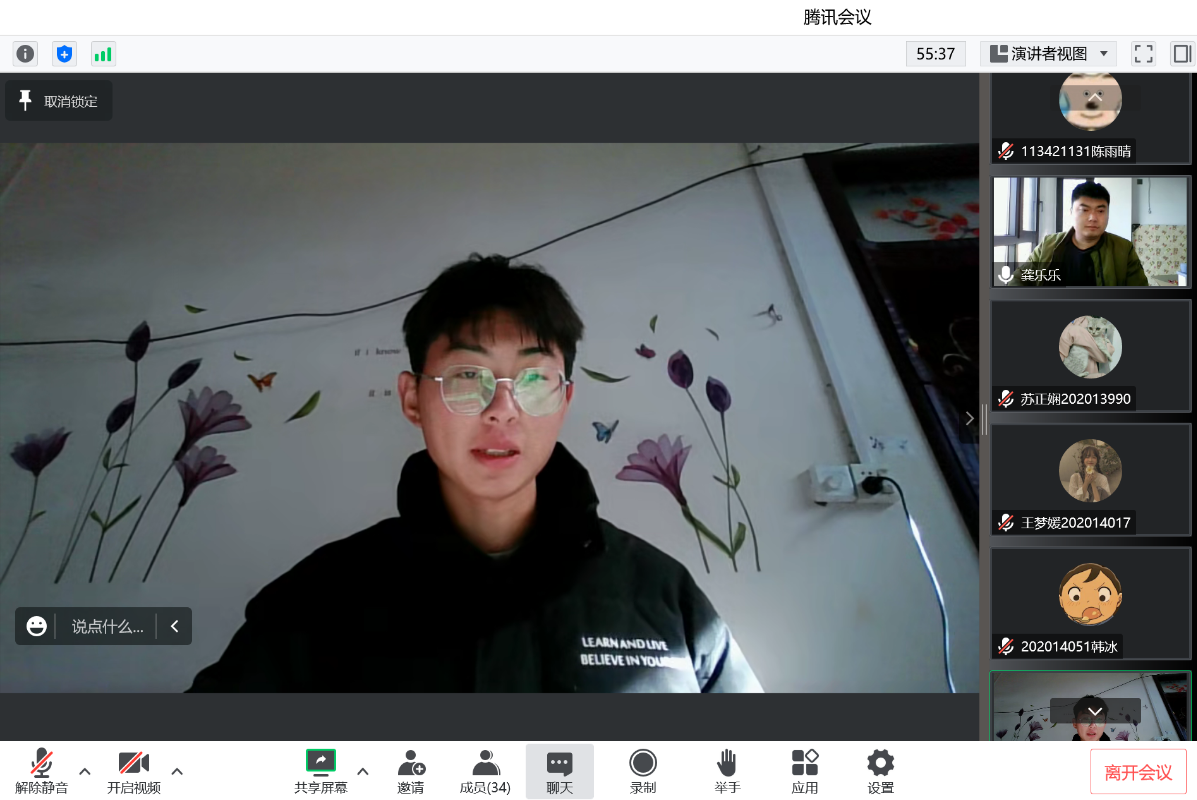This screenshot has width=1197, height=800.
Task: Open the 演讲者视图 view dropdown
Action: coord(1049,54)
